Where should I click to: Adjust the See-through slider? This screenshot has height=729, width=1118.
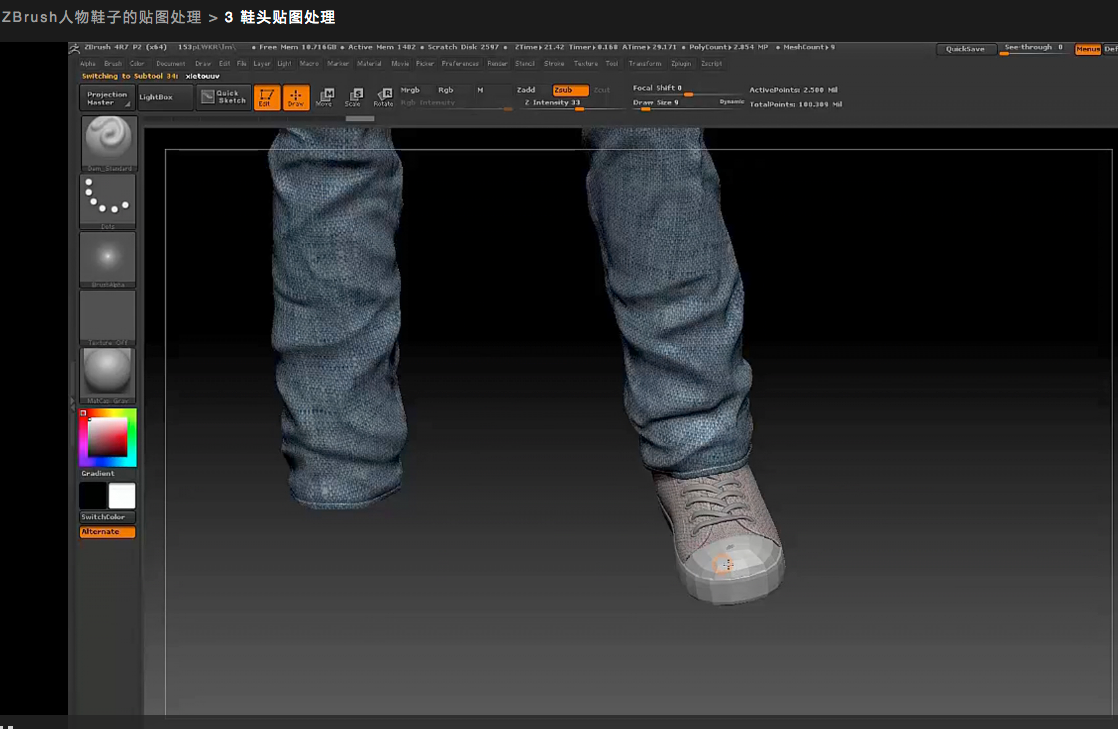coord(1033,49)
